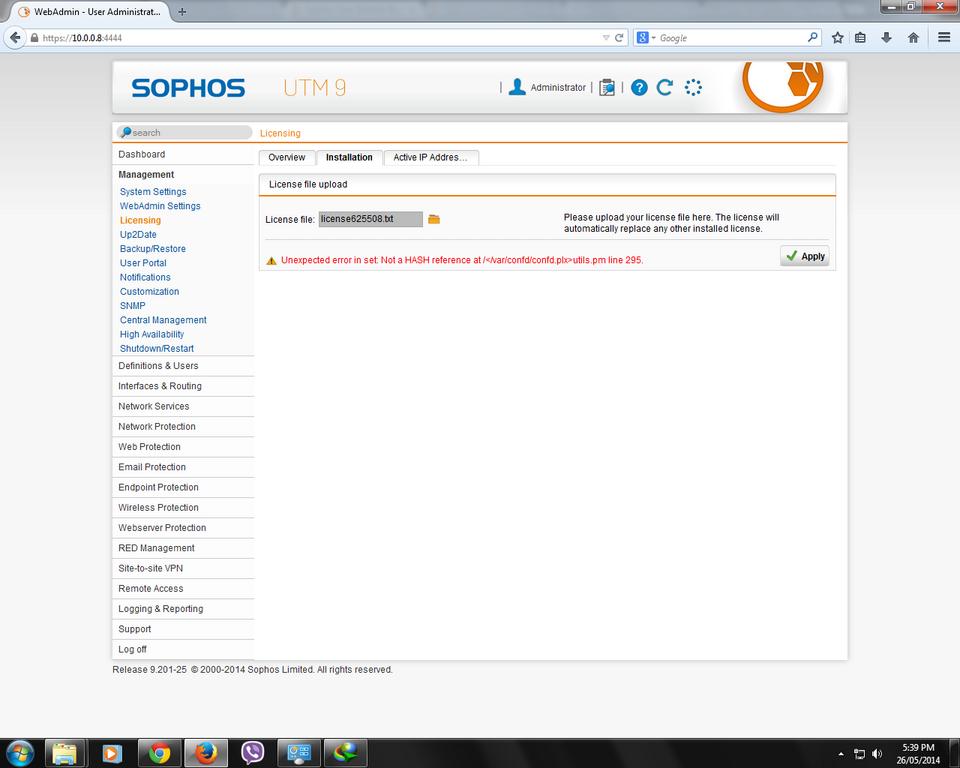The image size is (960, 768).
Task: Go to Up2Date page
Action: tap(138, 235)
